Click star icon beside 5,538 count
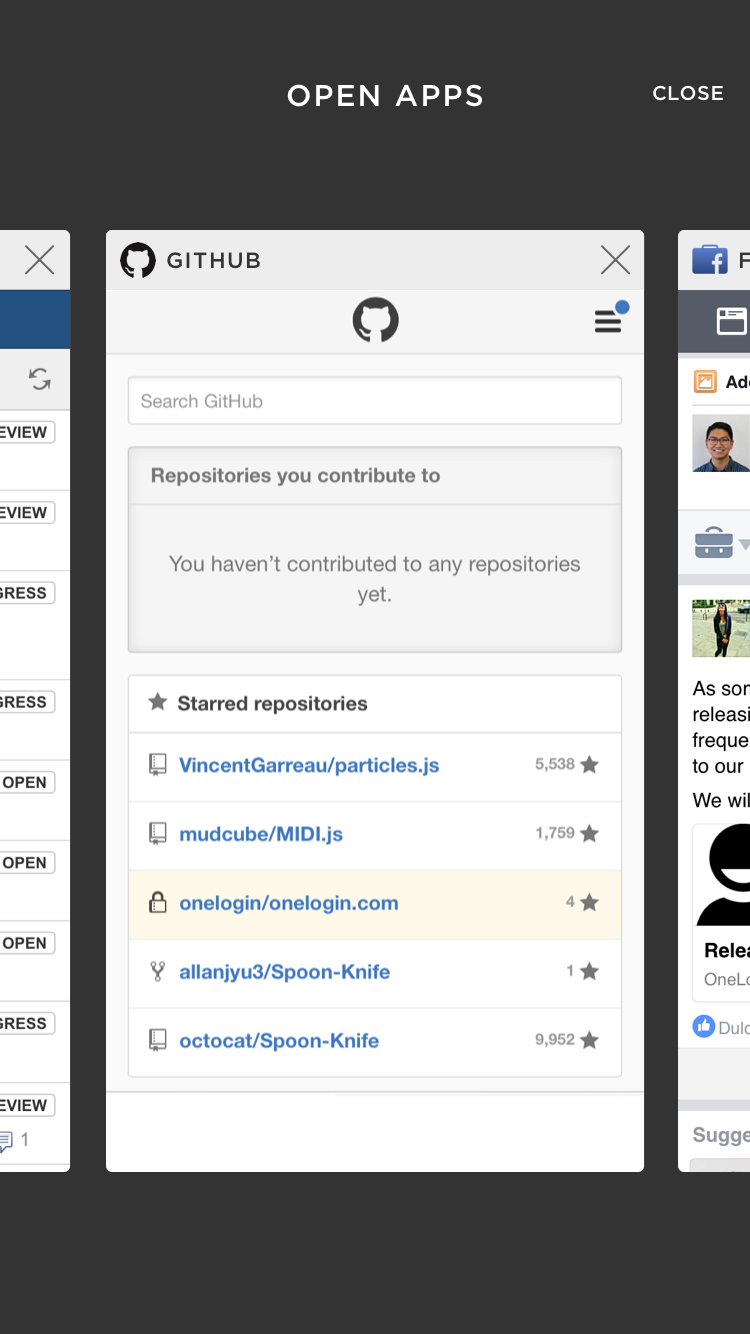The height and width of the screenshot is (1334, 750). coord(590,764)
